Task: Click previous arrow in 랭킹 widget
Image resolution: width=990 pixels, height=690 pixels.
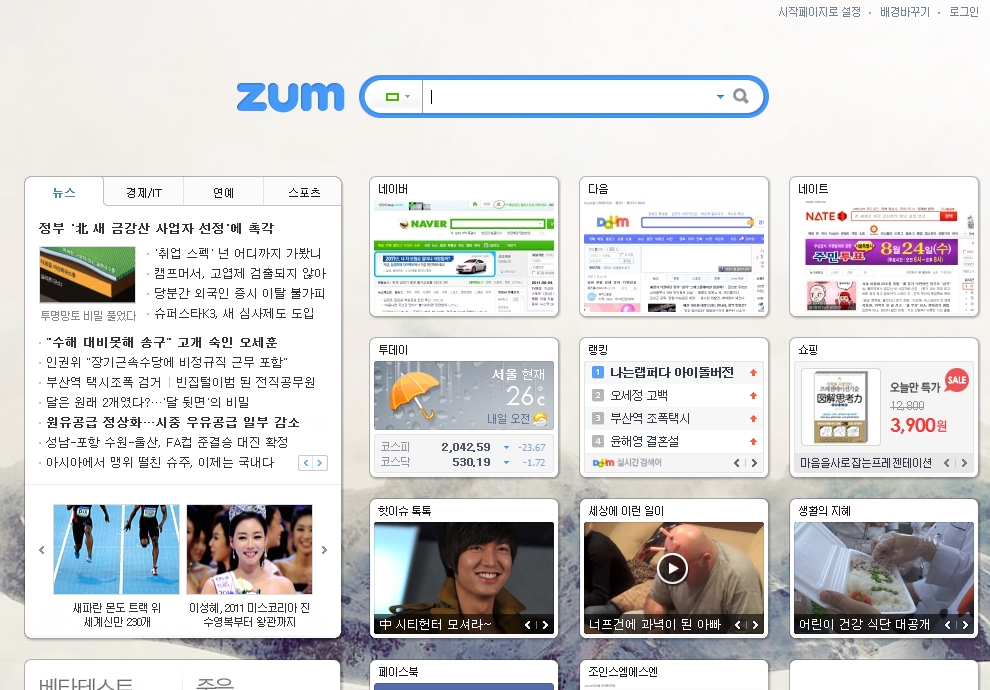Action: pos(737,463)
